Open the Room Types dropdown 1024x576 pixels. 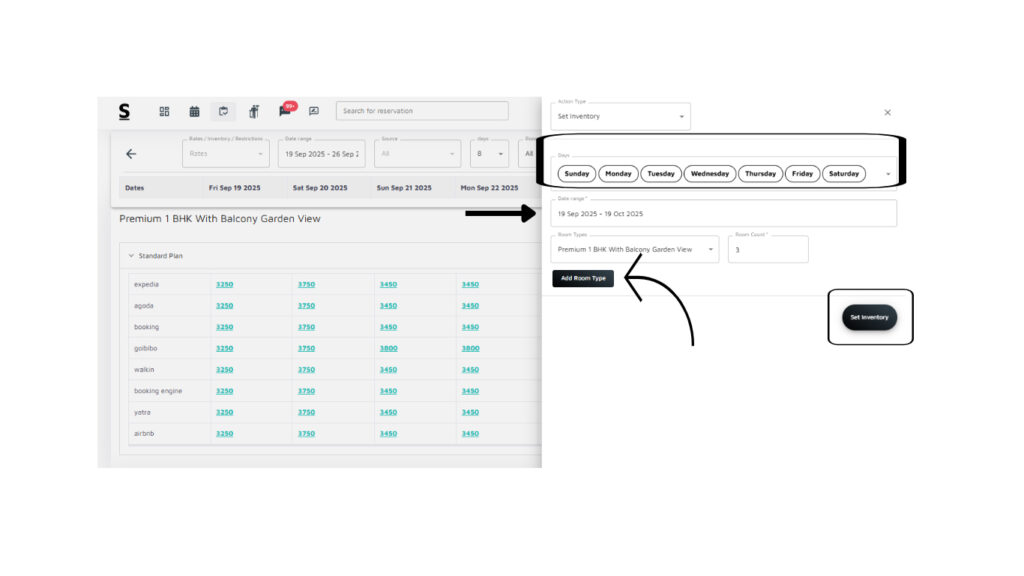(x=634, y=249)
